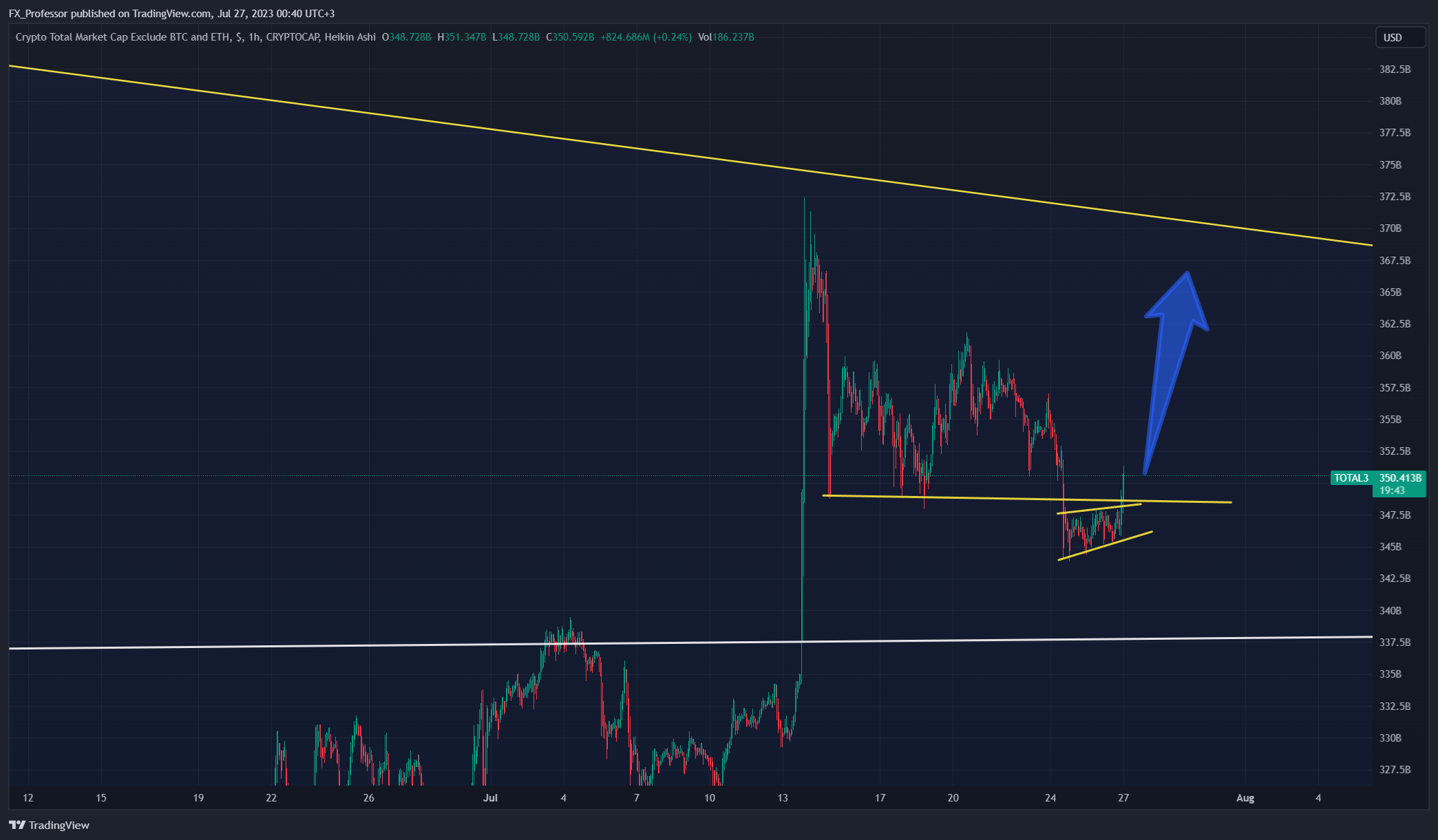Click the 342.5B price axis label
The width and height of the screenshot is (1438, 840).
tap(1395, 579)
